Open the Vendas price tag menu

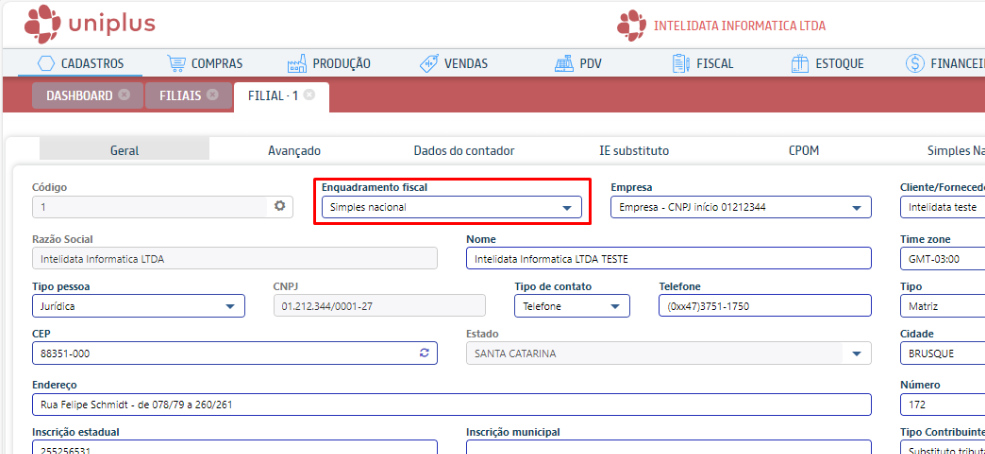[454, 63]
